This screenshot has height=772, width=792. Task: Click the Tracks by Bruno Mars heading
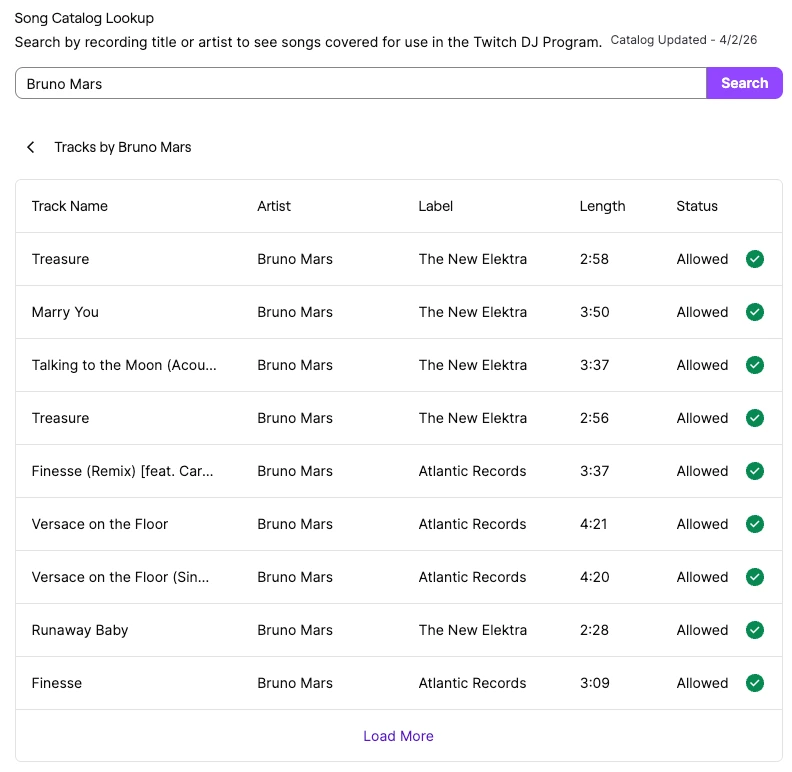coord(123,148)
